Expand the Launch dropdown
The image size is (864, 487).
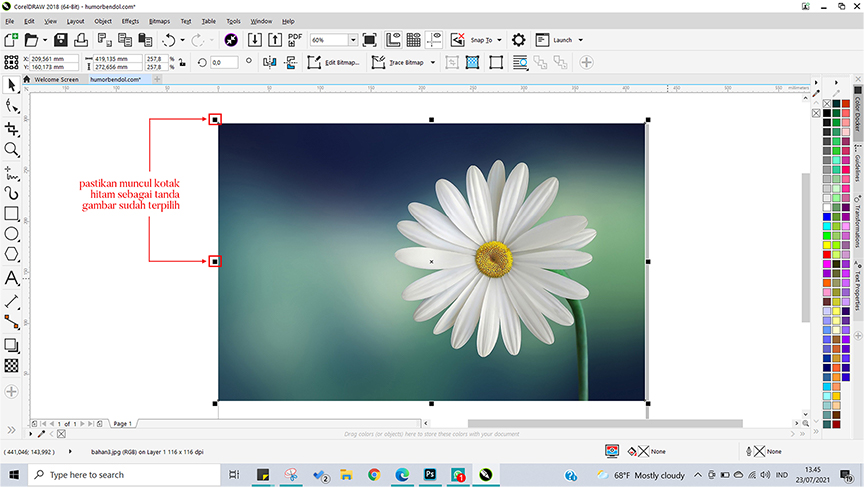pyautogui.click(x=581, y=40)
